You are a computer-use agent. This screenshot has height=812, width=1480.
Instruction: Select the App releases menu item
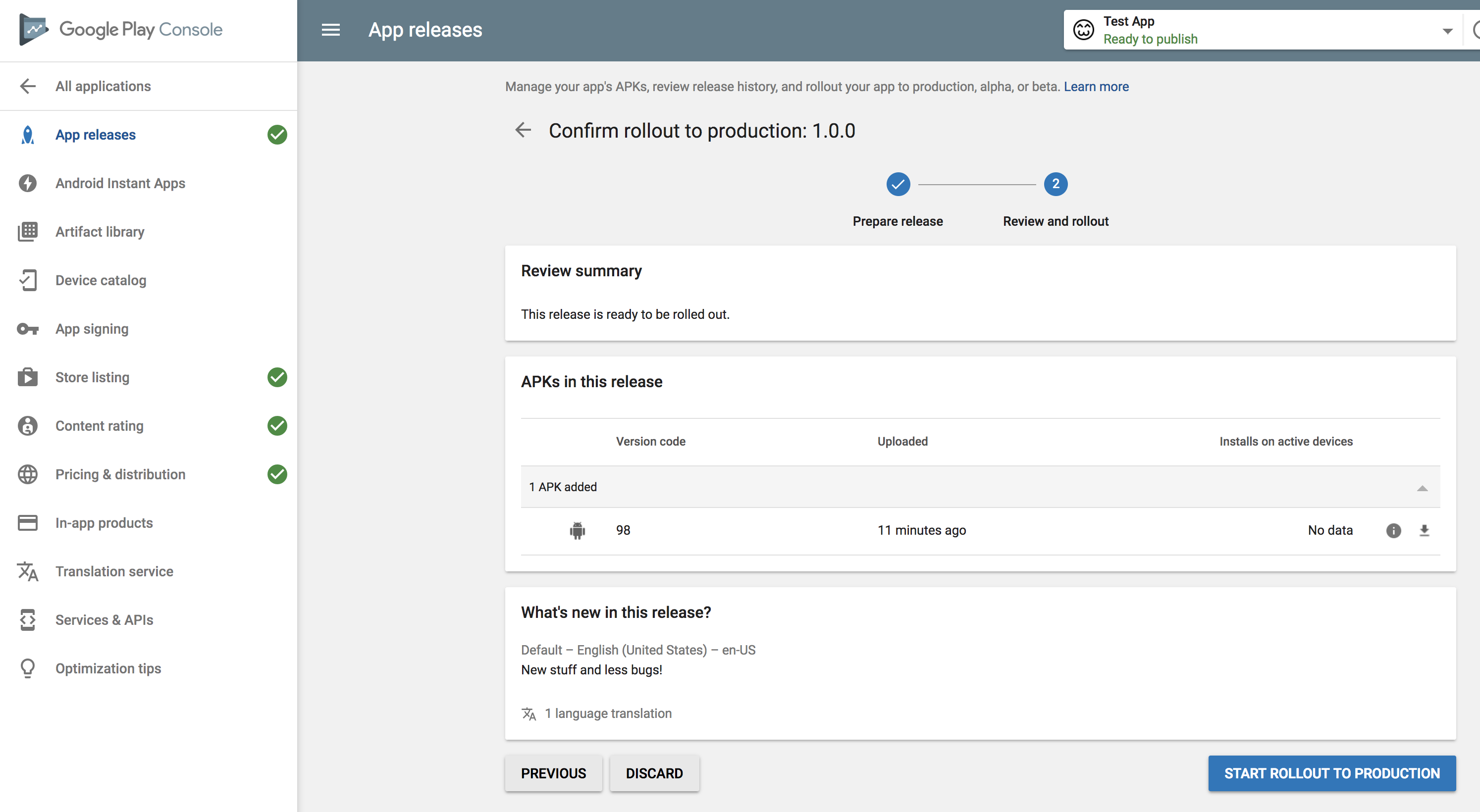pyautogui.click(x=96, y=134)
